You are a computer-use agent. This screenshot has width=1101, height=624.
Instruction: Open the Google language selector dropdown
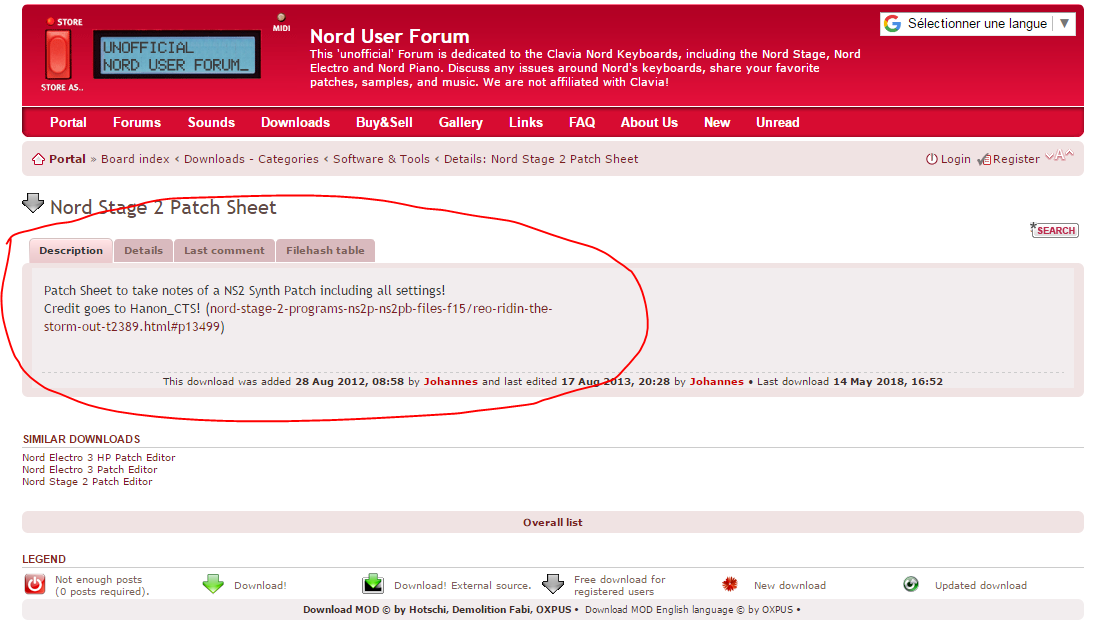click(977, 24)
